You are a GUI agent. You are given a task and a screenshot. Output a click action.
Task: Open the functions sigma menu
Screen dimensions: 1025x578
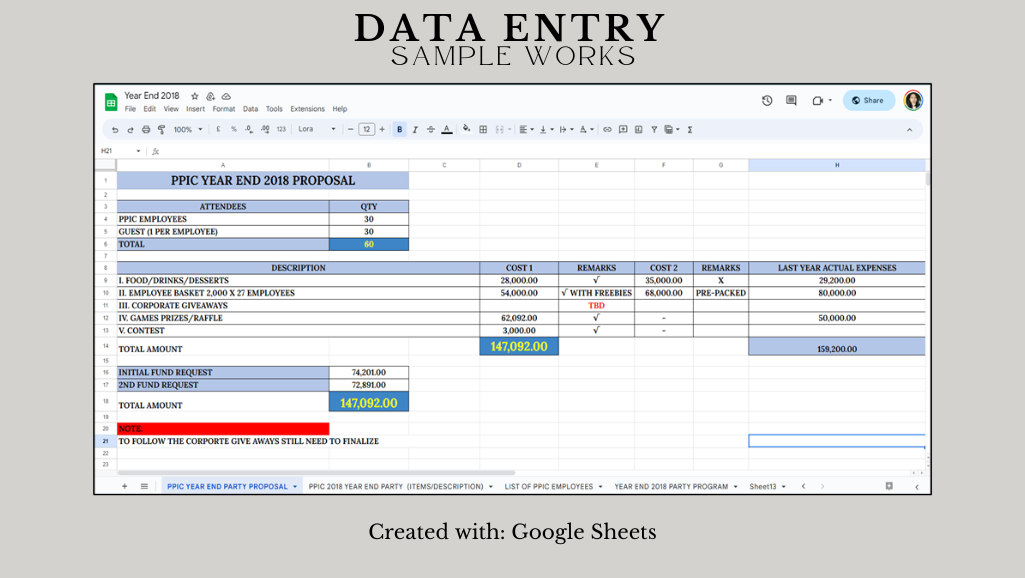[690, 129]
